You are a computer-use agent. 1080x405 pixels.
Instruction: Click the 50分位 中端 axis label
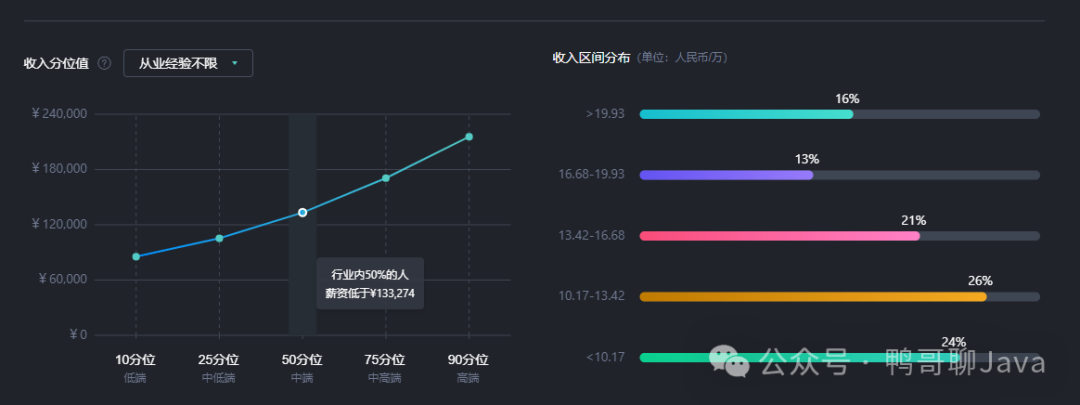(302, 367)
